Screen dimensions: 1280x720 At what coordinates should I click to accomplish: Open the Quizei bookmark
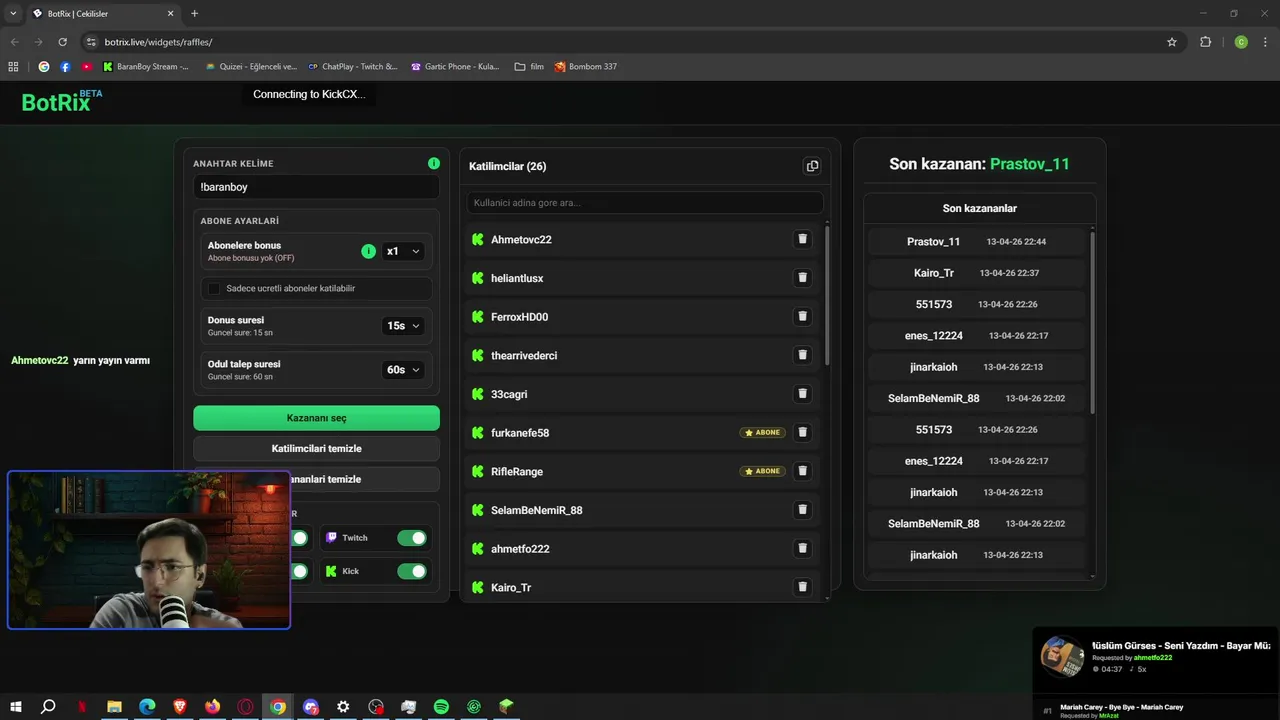[x=251, y=67]
